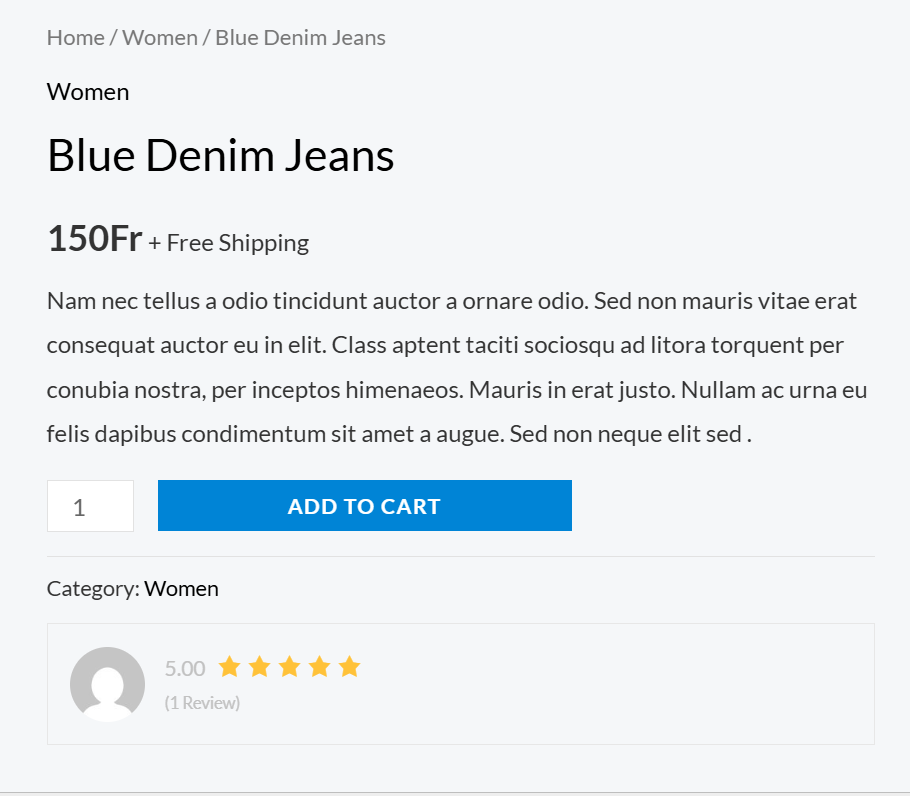This screenshot has height=796, width=910.
Task: Click the 150Fr price text
Action: pyautogui.click(x=95, y=238)
